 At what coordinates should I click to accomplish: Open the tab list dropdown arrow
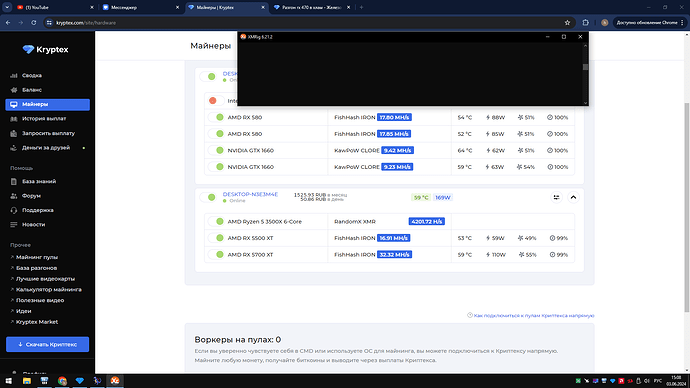tap(7, 7)
